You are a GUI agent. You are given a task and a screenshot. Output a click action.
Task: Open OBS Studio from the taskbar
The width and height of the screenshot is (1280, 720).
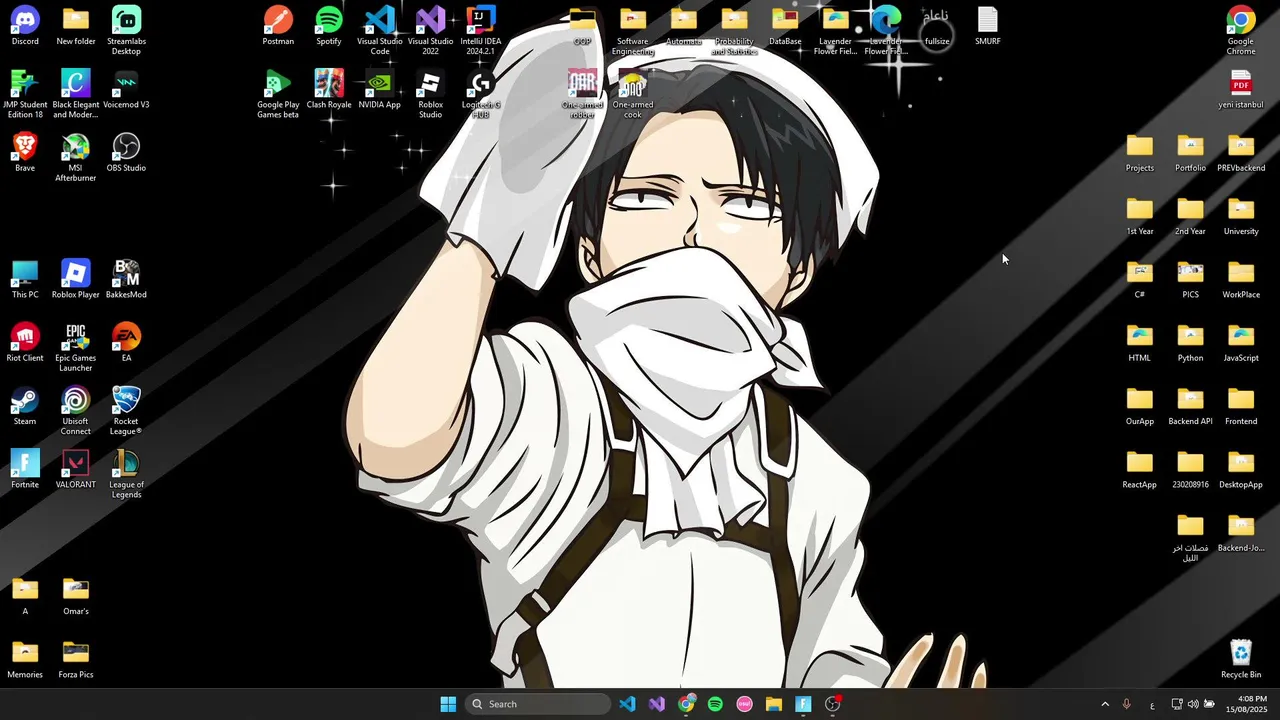(833, 704)
